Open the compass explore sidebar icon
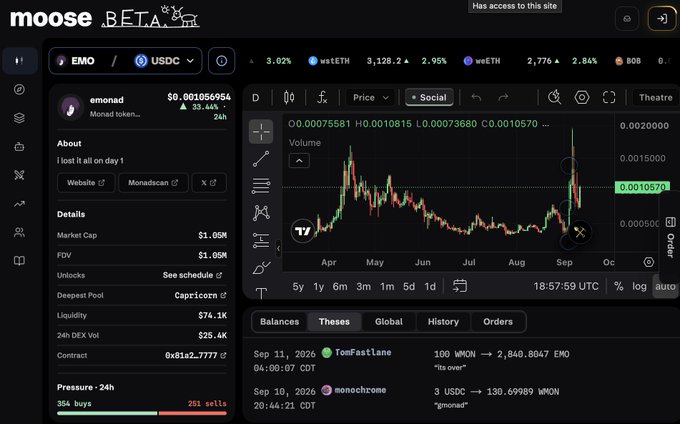 coord(20,89)
